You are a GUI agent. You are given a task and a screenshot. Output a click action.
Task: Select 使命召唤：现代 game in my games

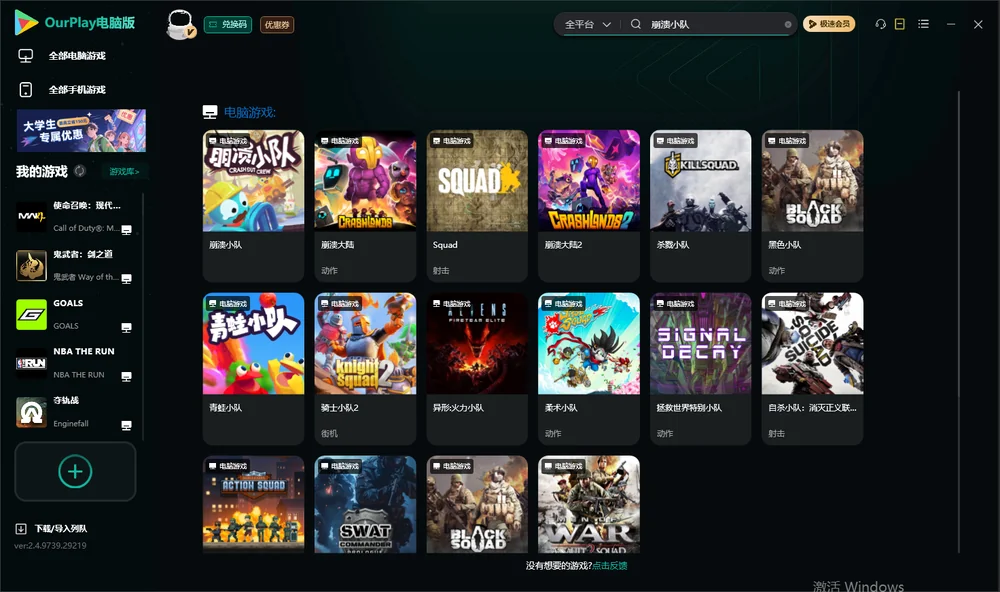click(77, 216)
